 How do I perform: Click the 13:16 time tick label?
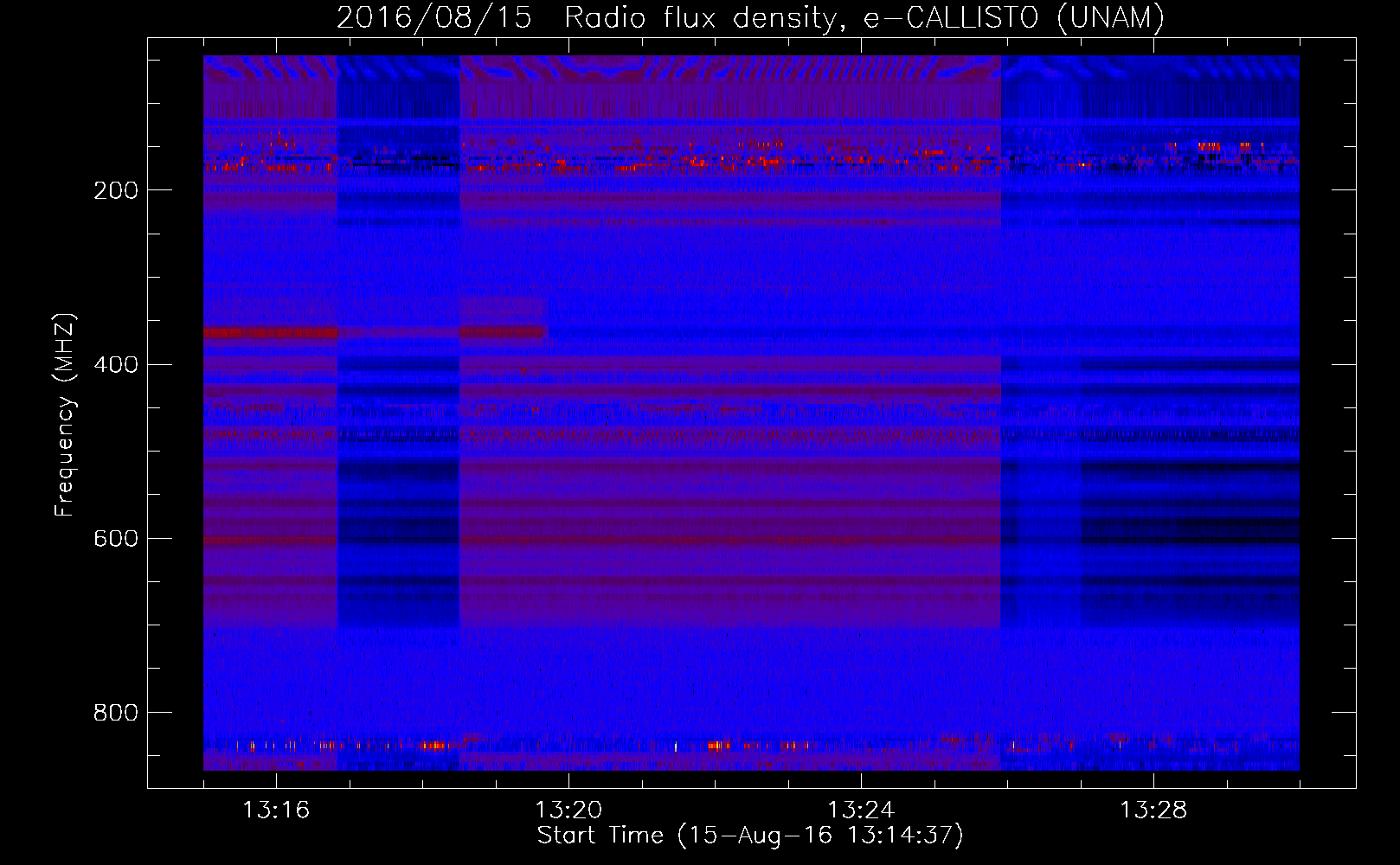(x=276, y=810)
